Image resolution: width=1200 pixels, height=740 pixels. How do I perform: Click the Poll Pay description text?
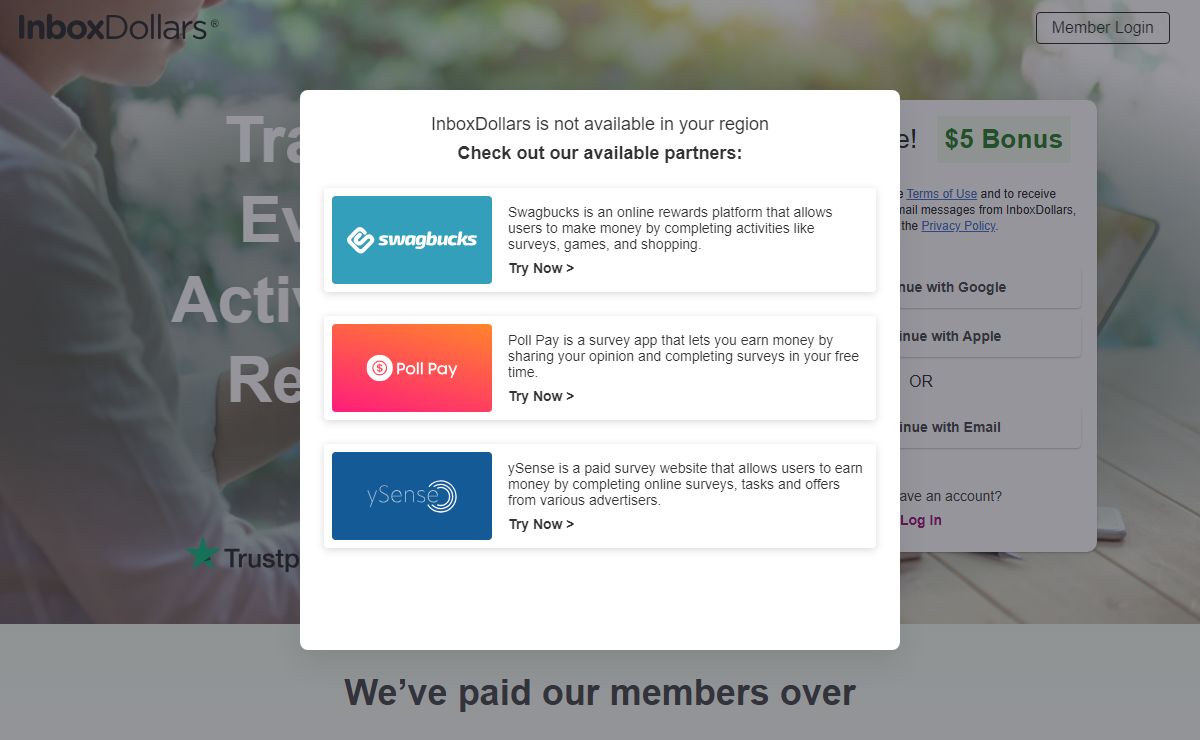(x=683, y=356)
